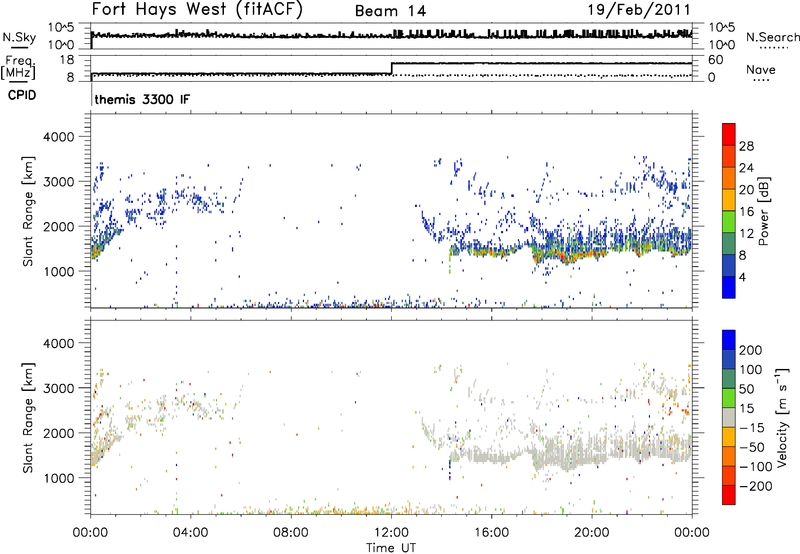
Task: Pick the Power bar segment between 16 and 20
Action: tap(729, 199)
